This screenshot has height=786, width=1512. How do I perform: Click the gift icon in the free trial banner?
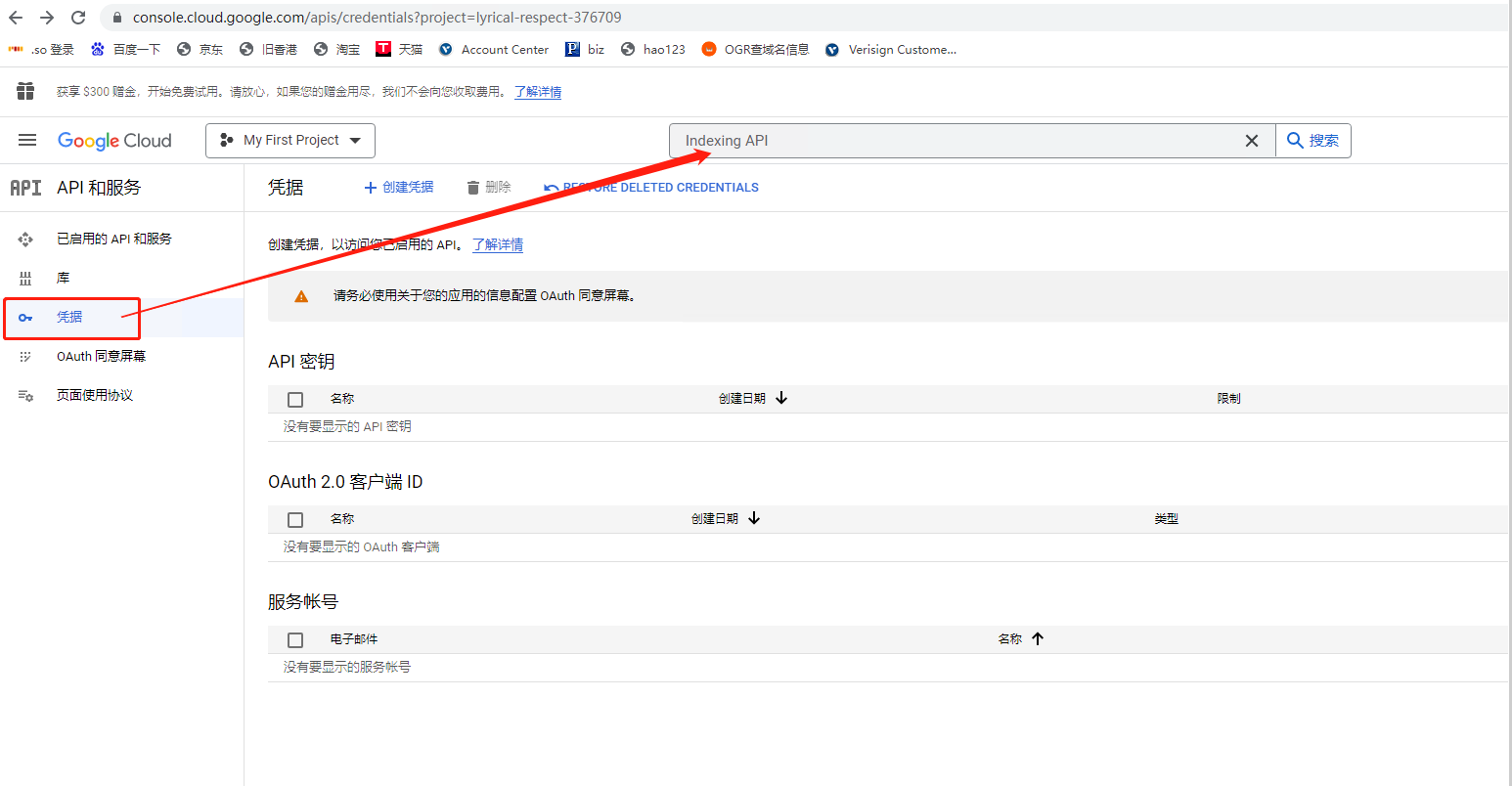click(25, 91)
